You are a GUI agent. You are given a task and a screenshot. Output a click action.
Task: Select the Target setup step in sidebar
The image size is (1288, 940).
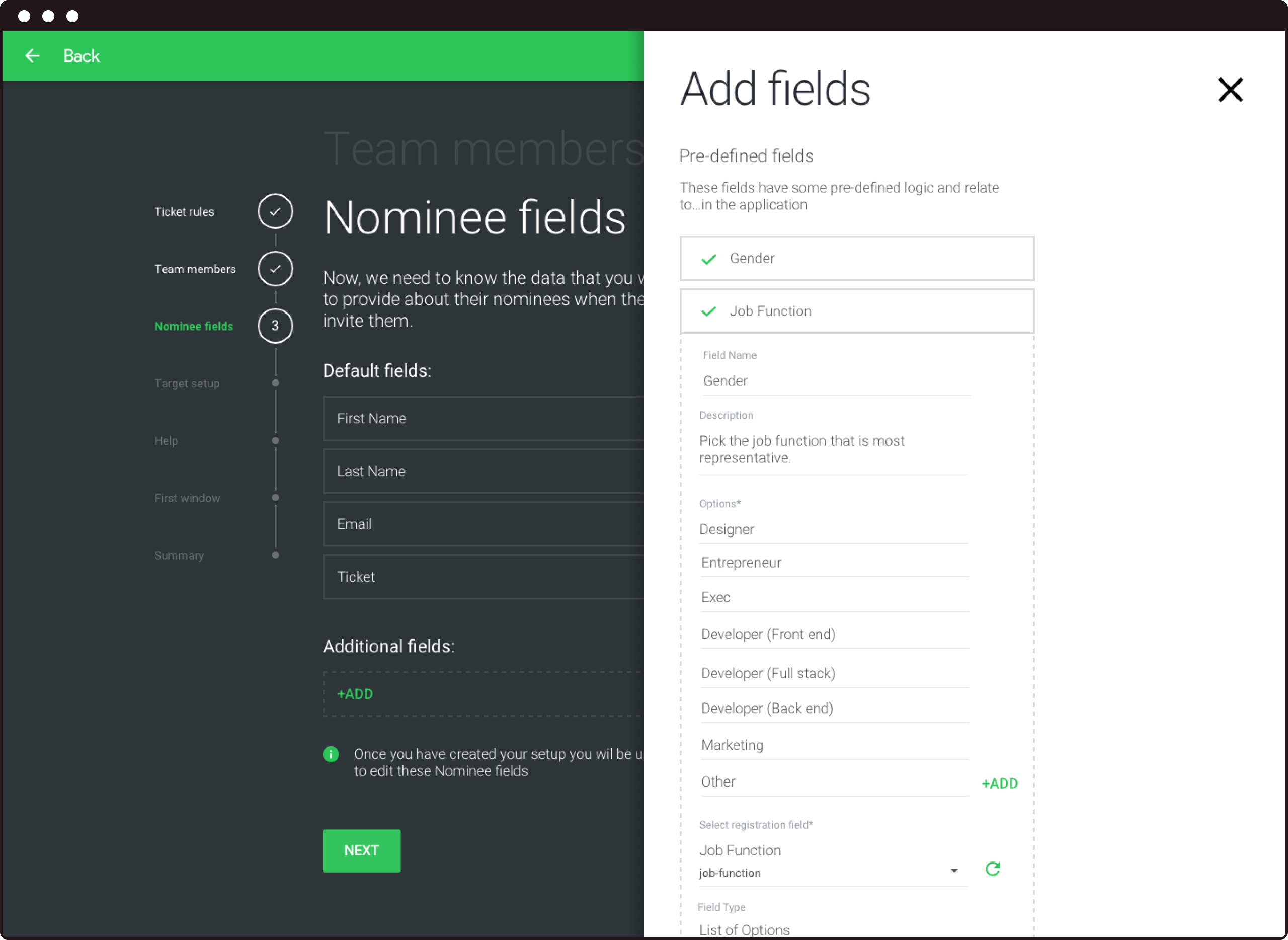pyautogui.click(x=187, y=383)
